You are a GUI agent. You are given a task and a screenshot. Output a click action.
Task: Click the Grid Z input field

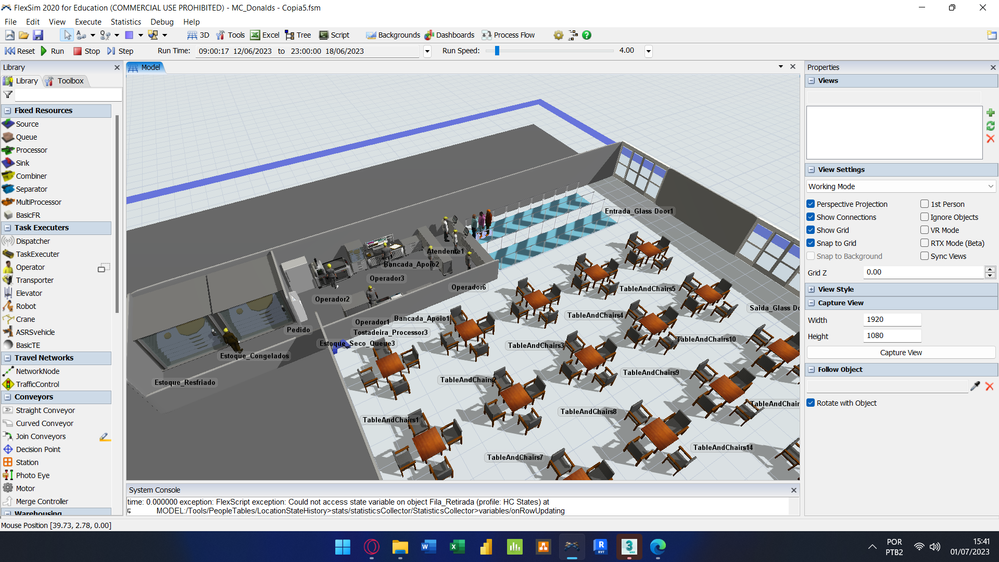click(924, 272)
